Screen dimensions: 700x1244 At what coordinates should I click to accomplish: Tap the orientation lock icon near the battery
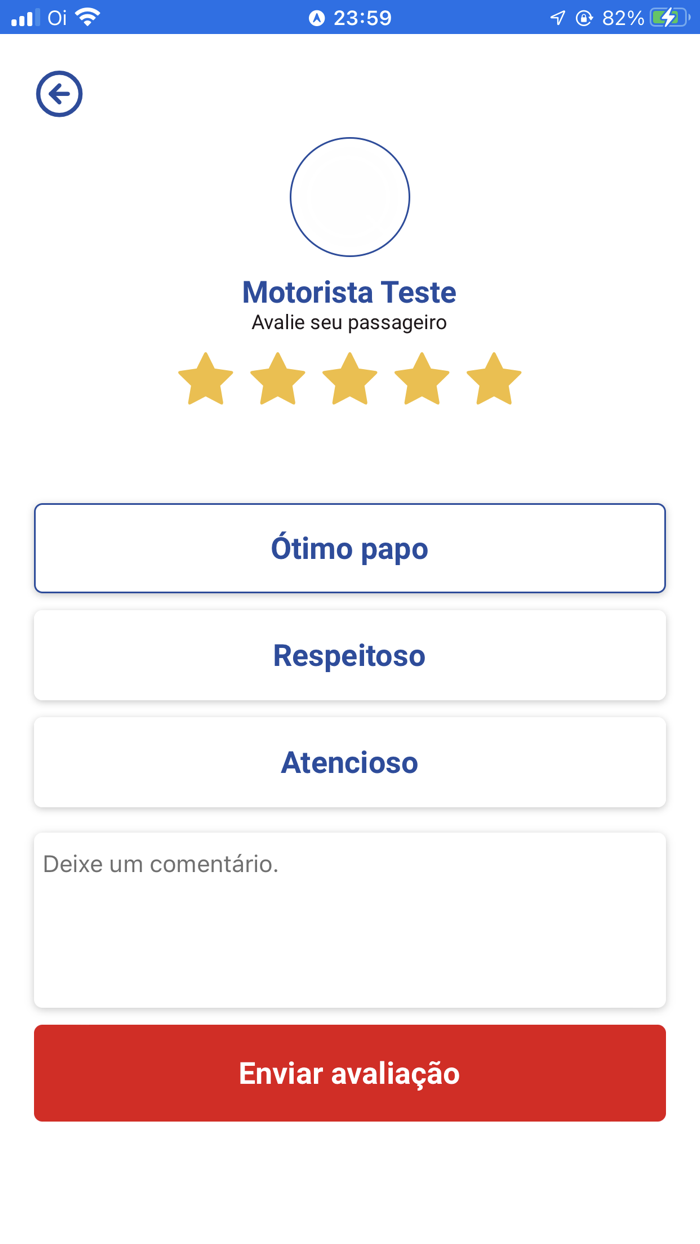[x=584, y=17]
